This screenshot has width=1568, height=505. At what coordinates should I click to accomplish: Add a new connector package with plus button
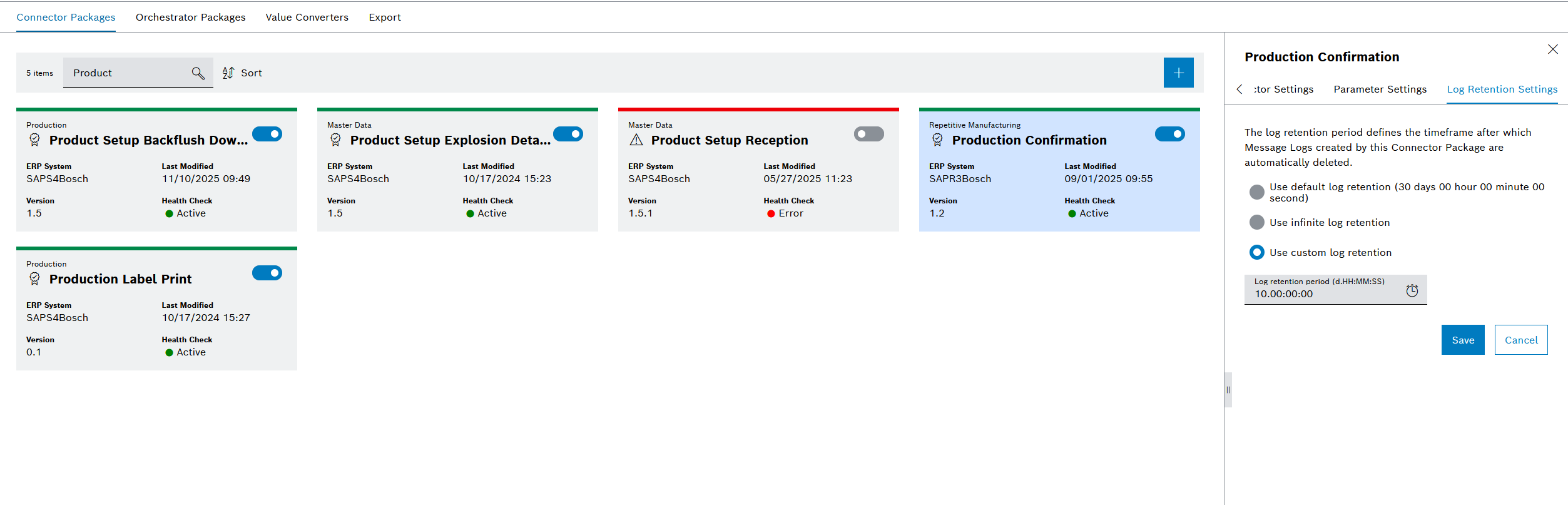click(1178, 73)
